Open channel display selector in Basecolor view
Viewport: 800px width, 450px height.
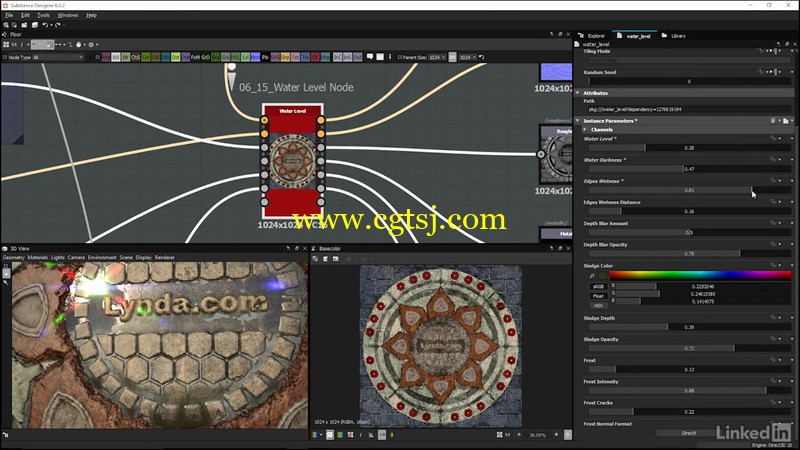point(317,435)
